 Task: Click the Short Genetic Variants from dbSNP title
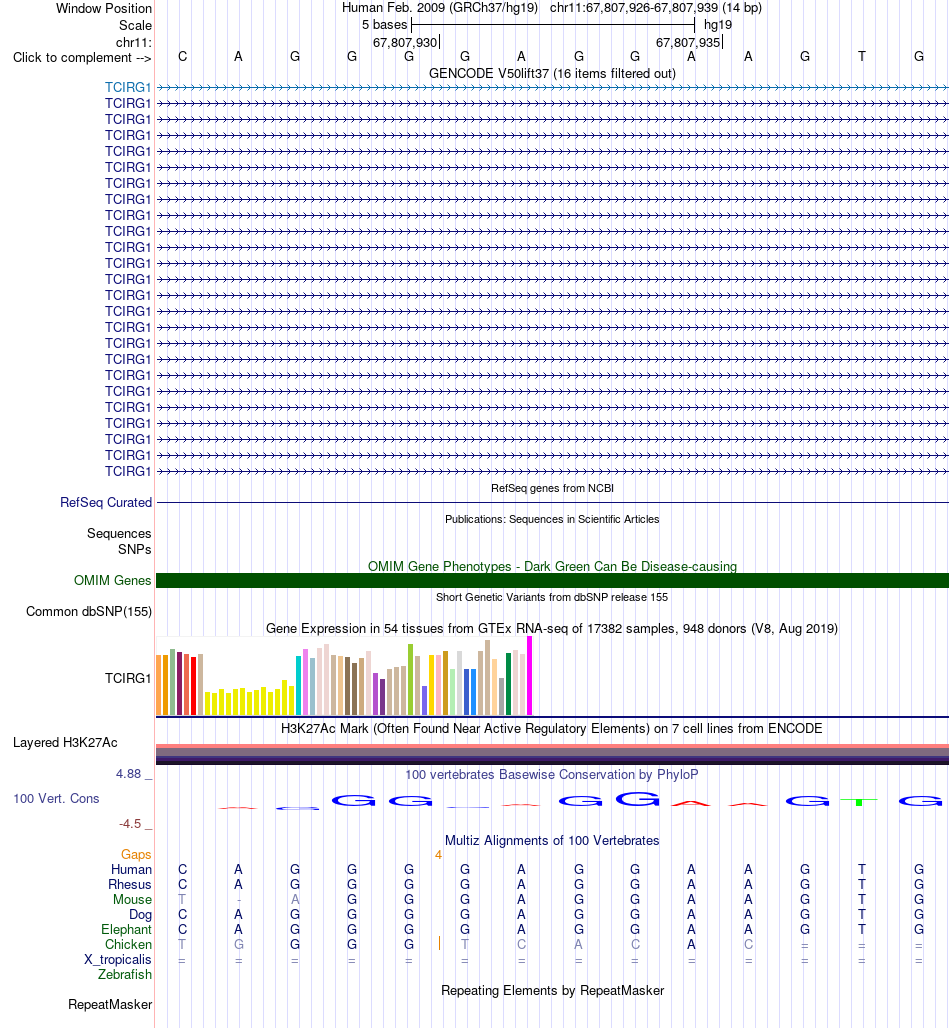coord(552,597)
